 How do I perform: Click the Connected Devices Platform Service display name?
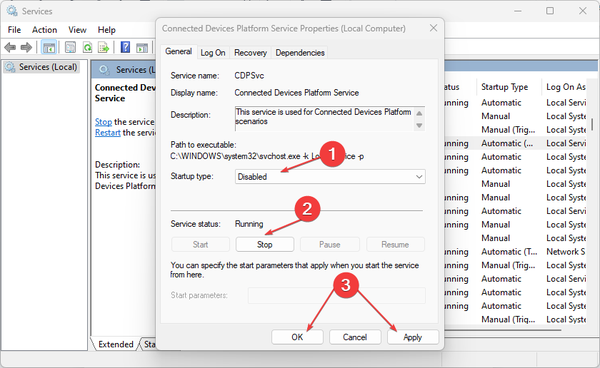[297, 93]
